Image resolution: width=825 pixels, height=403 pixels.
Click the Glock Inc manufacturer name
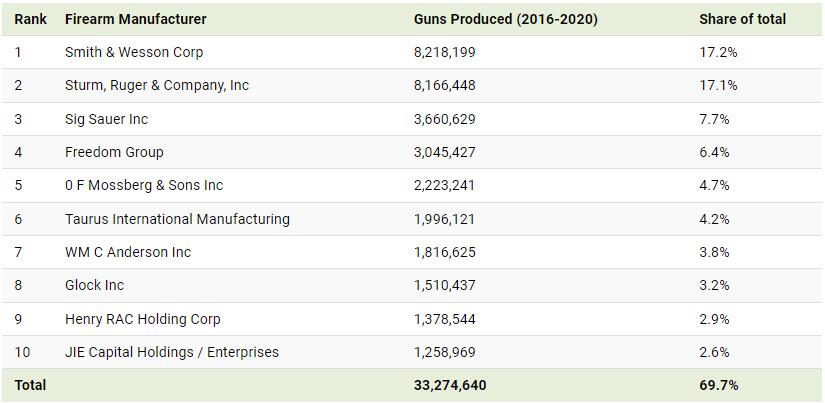pos(94,285)
